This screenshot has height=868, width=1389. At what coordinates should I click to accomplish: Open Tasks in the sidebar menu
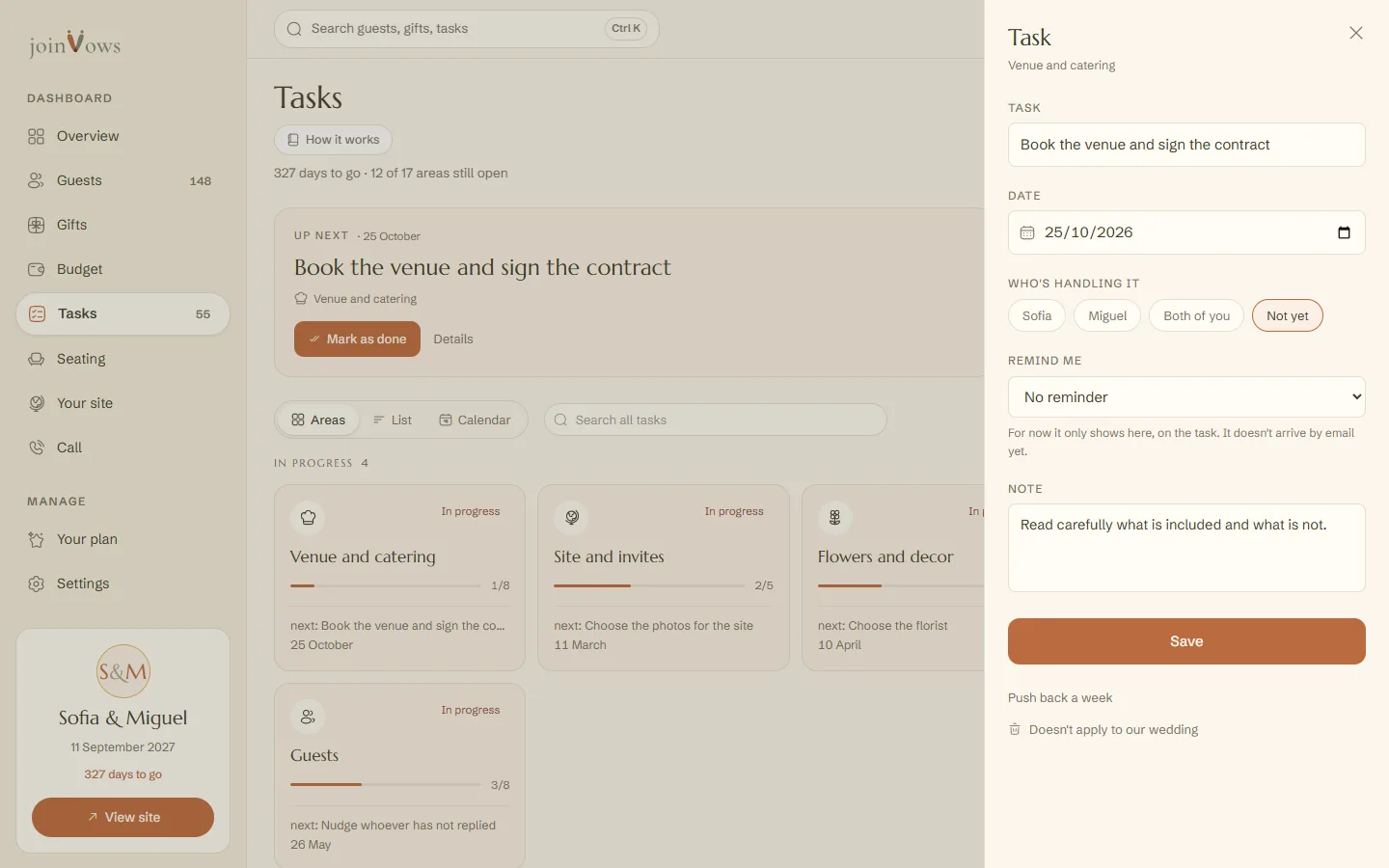[x=123, y=313]
